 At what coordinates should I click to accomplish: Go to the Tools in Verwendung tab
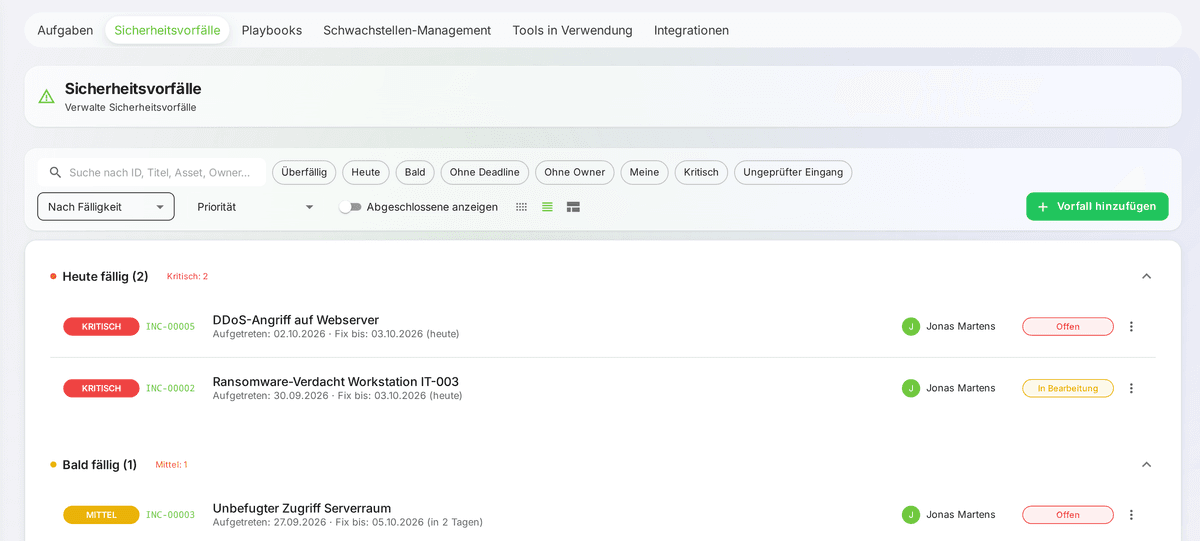(573, 30)
